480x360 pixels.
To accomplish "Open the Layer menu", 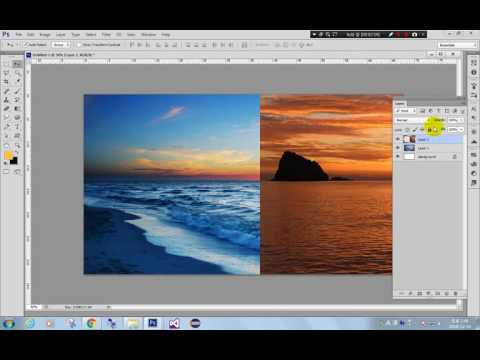I will pos(61,34).
